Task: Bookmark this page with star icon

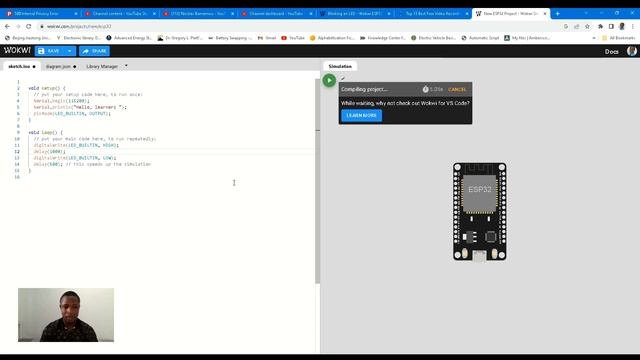Action: 587,26
